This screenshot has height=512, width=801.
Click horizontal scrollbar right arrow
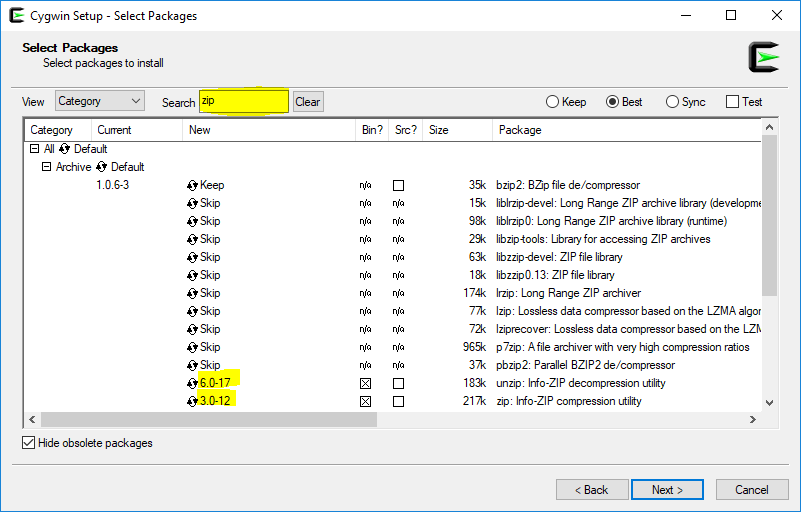[752, 420]
